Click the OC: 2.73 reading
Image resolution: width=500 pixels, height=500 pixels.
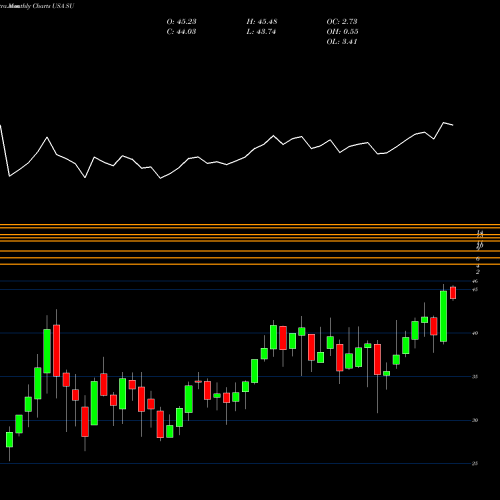[x=342, y=22]
